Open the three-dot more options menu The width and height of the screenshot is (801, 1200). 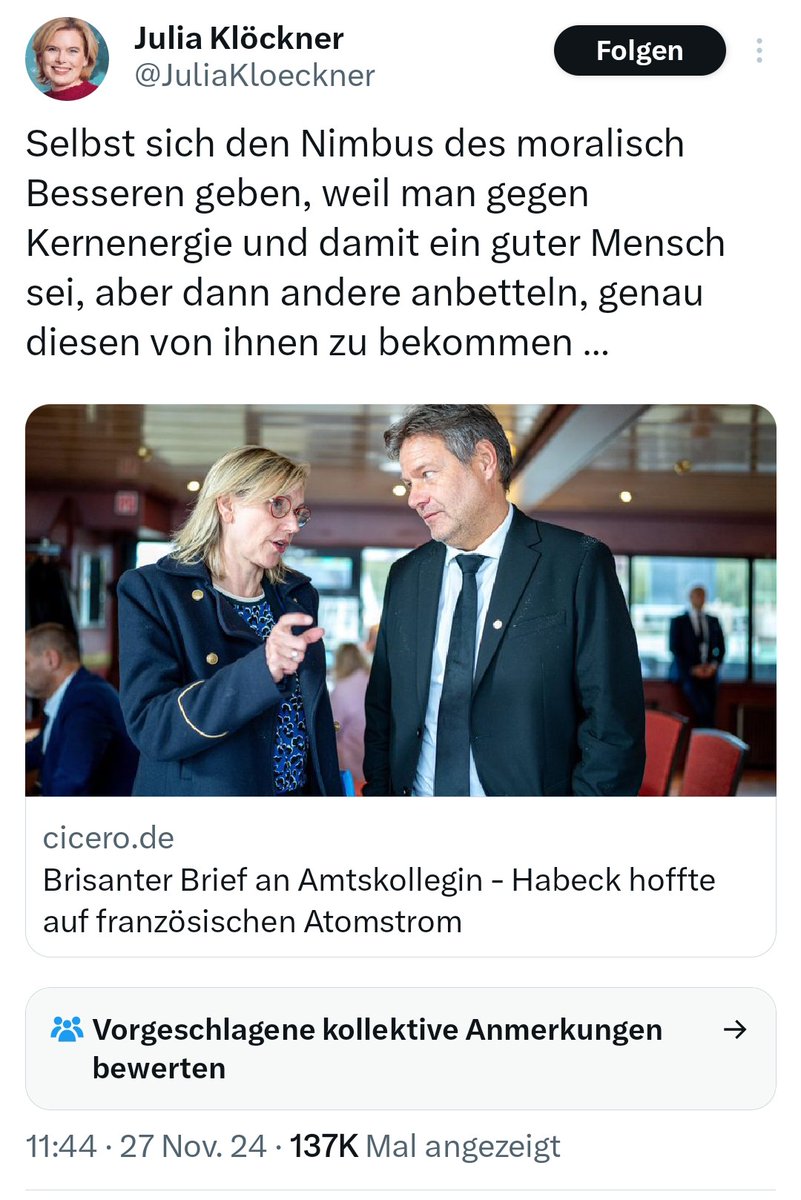(759, 50)
